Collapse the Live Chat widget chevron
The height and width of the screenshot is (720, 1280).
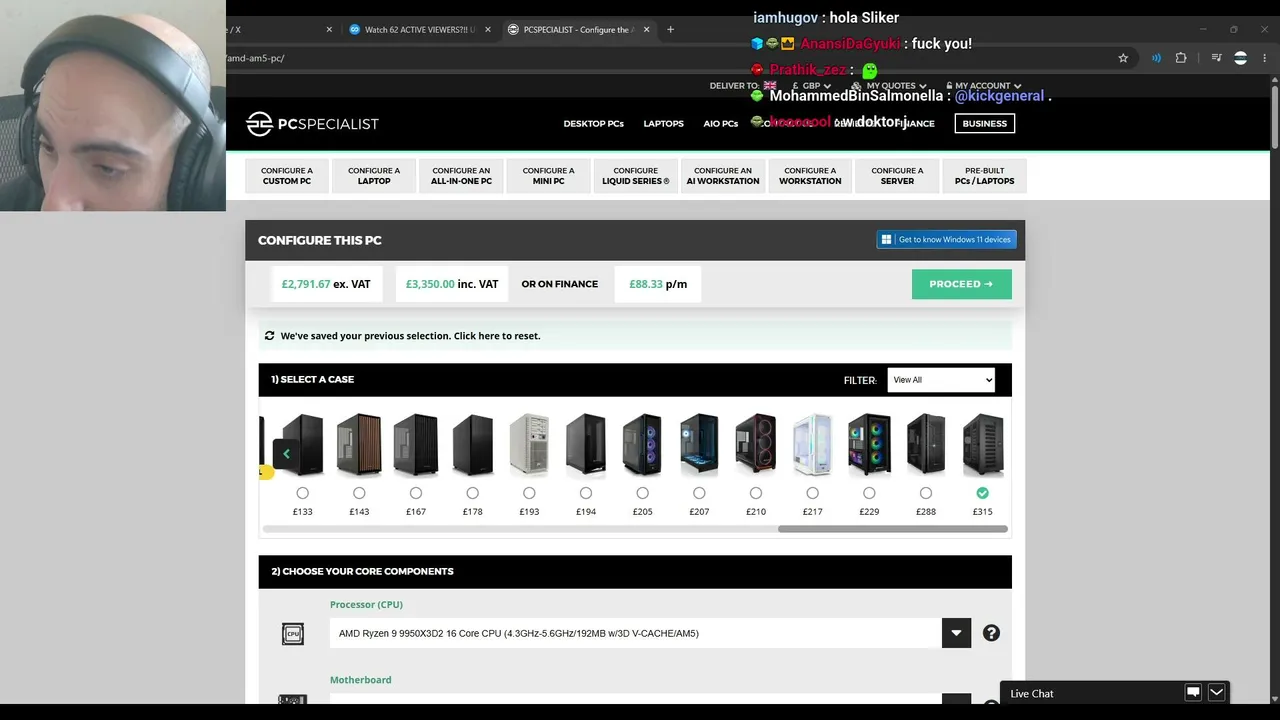tap(1216, 693)
